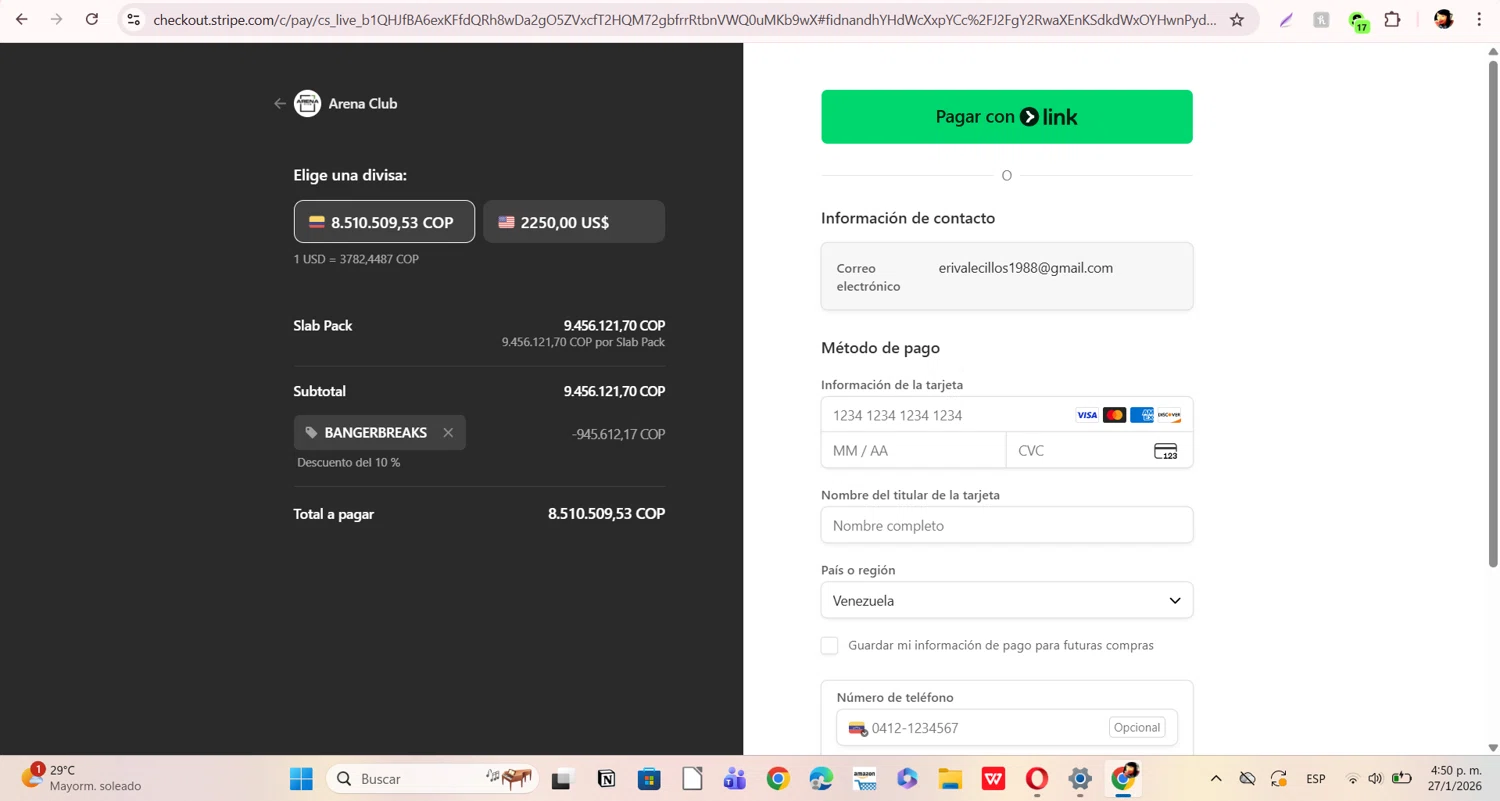Click the back arrow beside Arena Club
Viewport: 1500px width, 801px height.
pyautogui.click(x=280, y=104)
